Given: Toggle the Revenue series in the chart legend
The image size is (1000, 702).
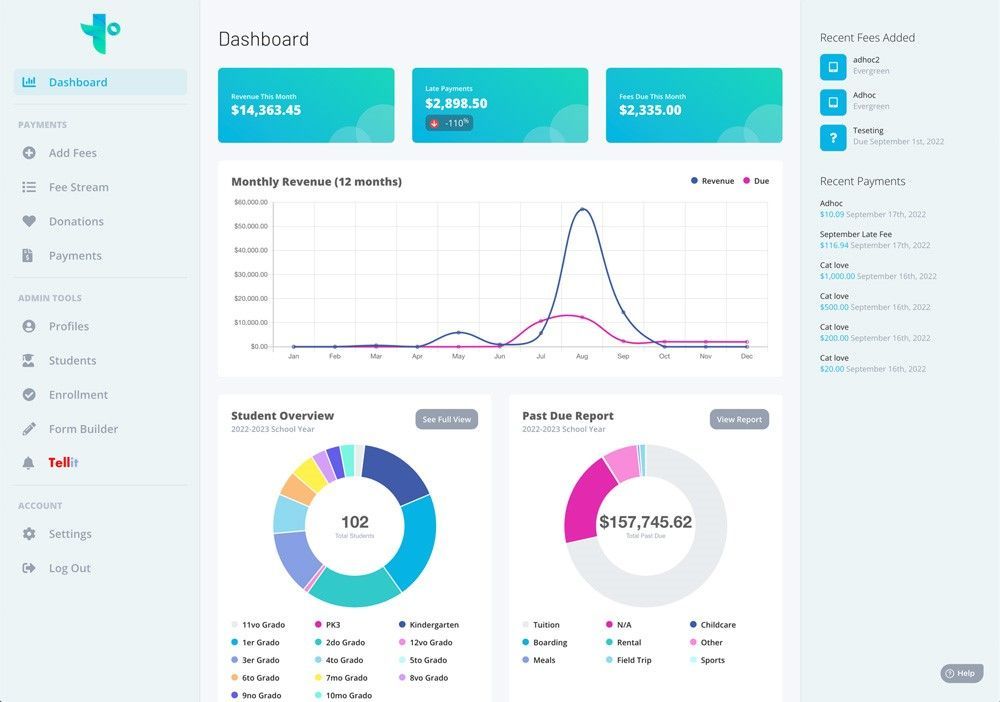Looking at the screenshot, I should tap(712, 181).
